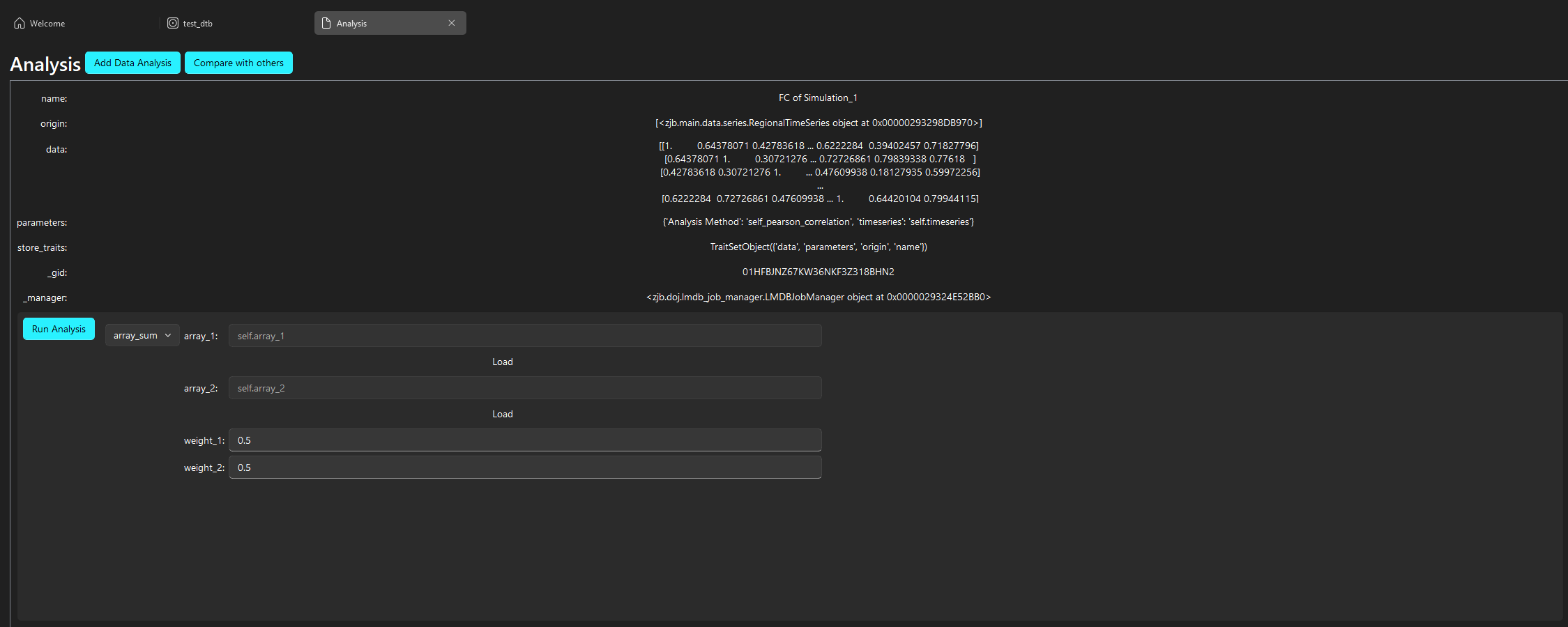Click the weight_1 input field

tap(525, 440)
